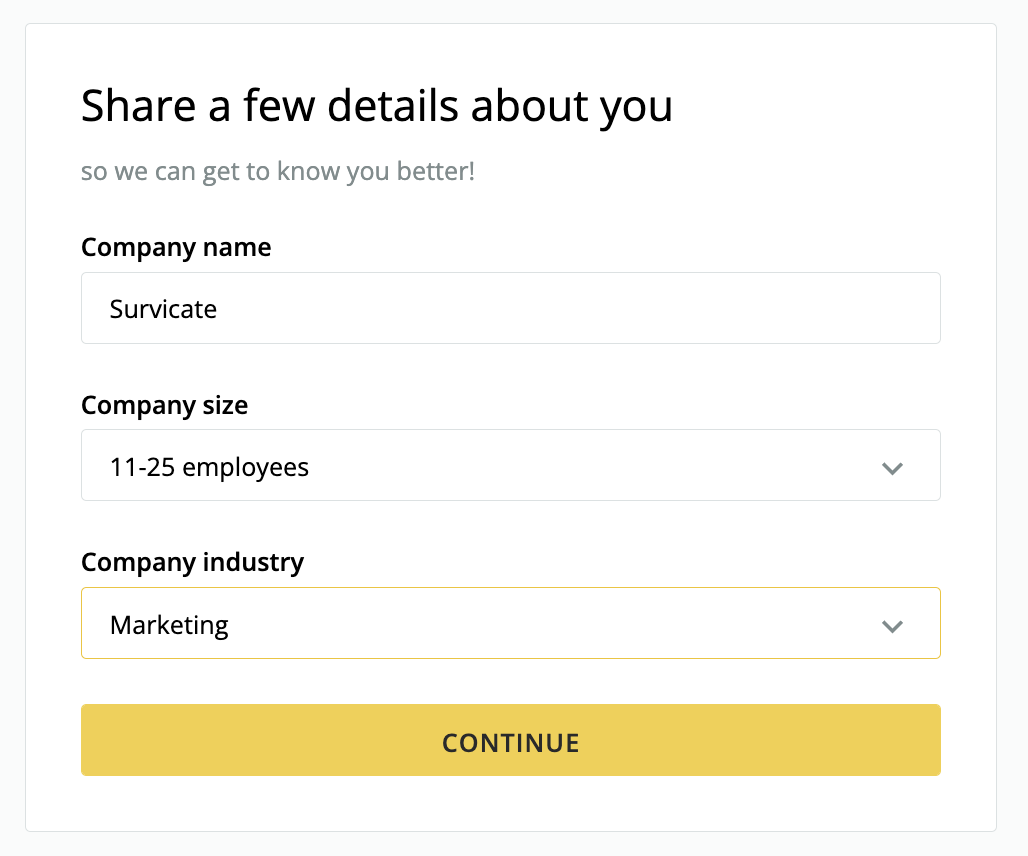Click the left edge of the CONTINUE button
Viewport: 1028px width, 856px height.
(x=92, y=740)
